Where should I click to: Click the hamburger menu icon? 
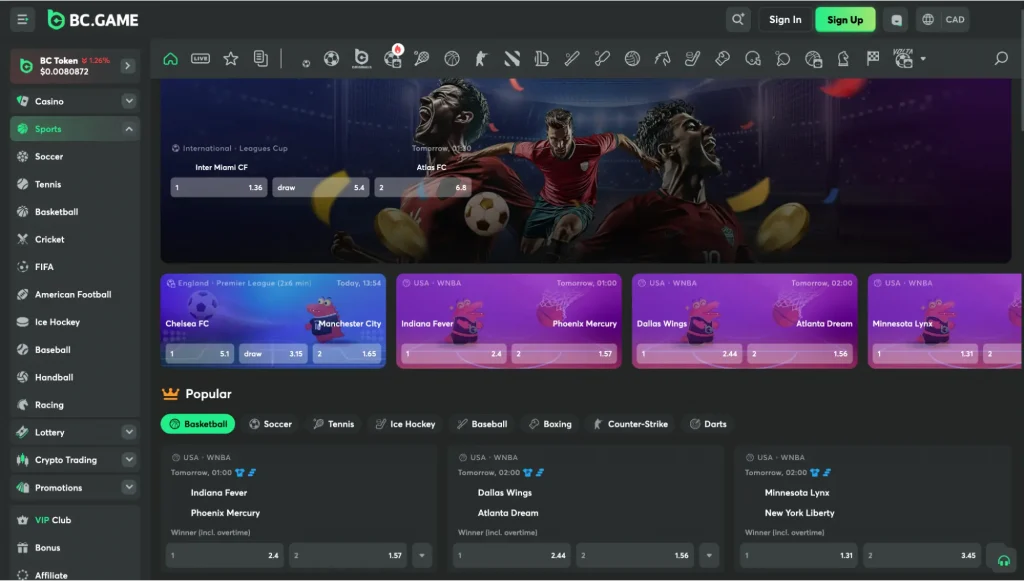pos(22,19)
